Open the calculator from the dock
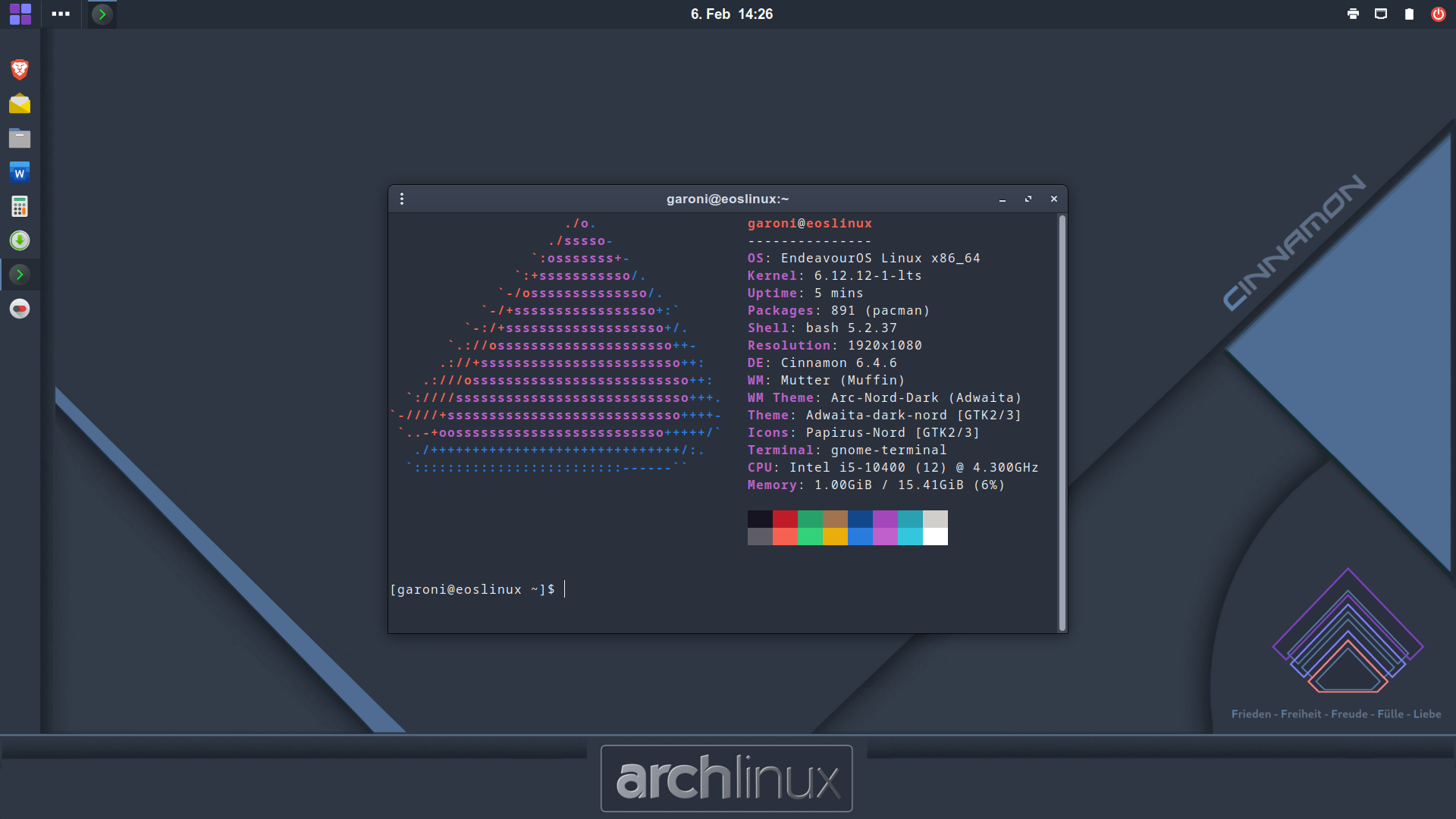 [20, 206]
